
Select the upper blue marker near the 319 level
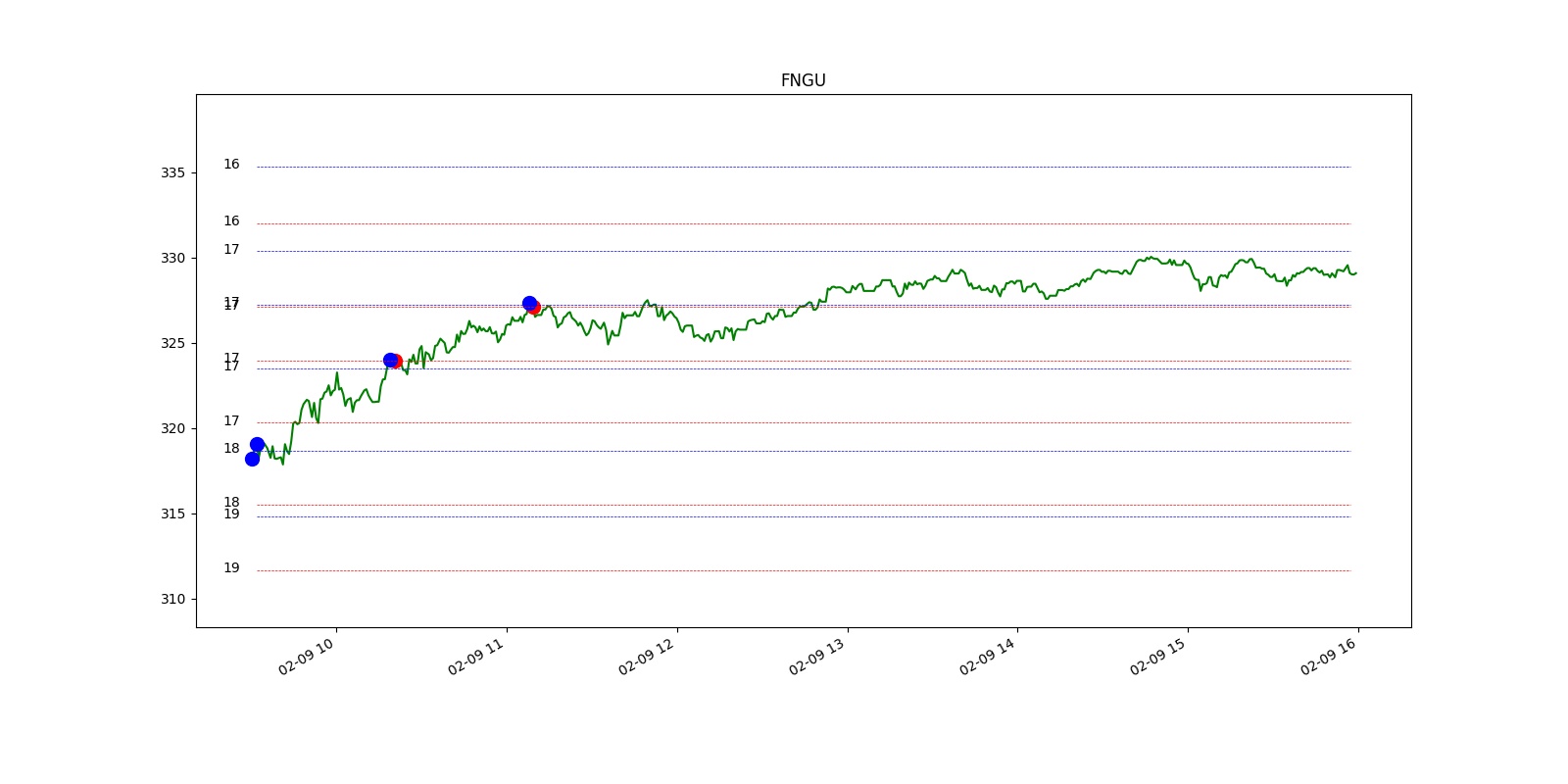tap(257, 444)
